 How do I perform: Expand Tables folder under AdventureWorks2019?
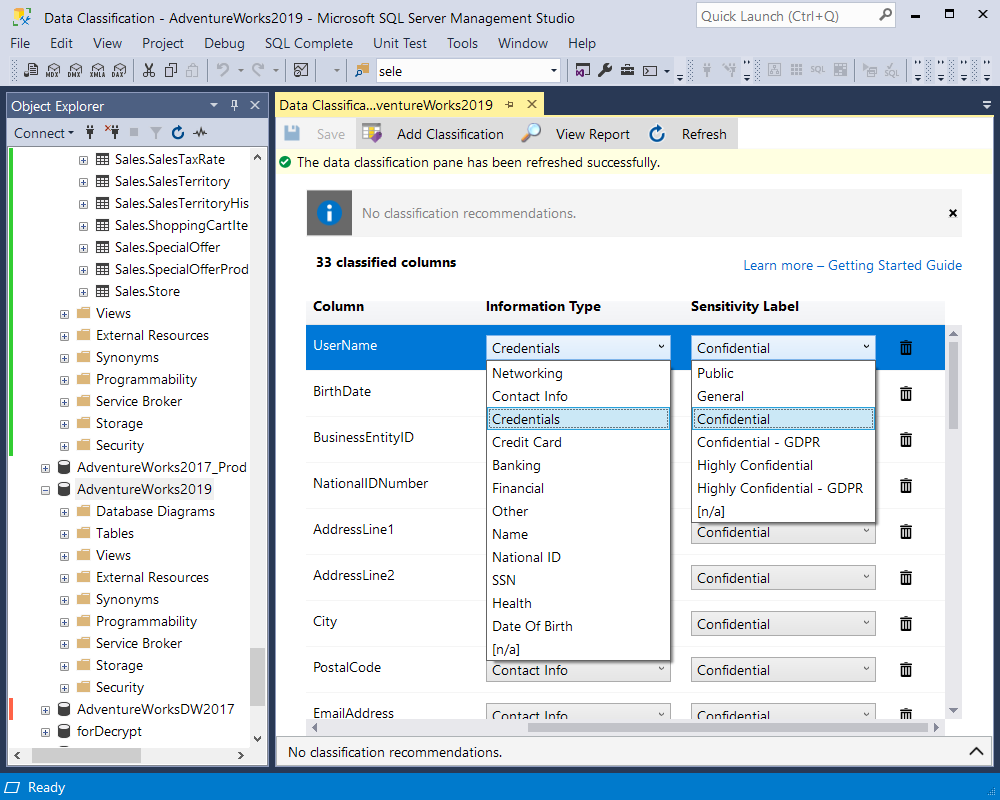64,534
